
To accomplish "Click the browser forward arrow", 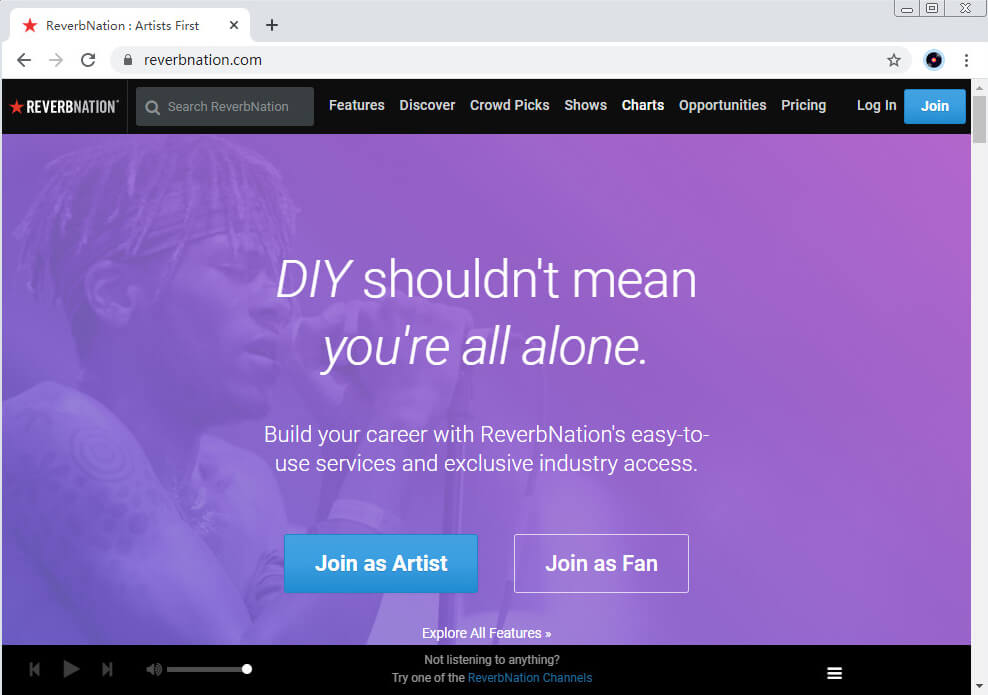I will pos(56,60).
